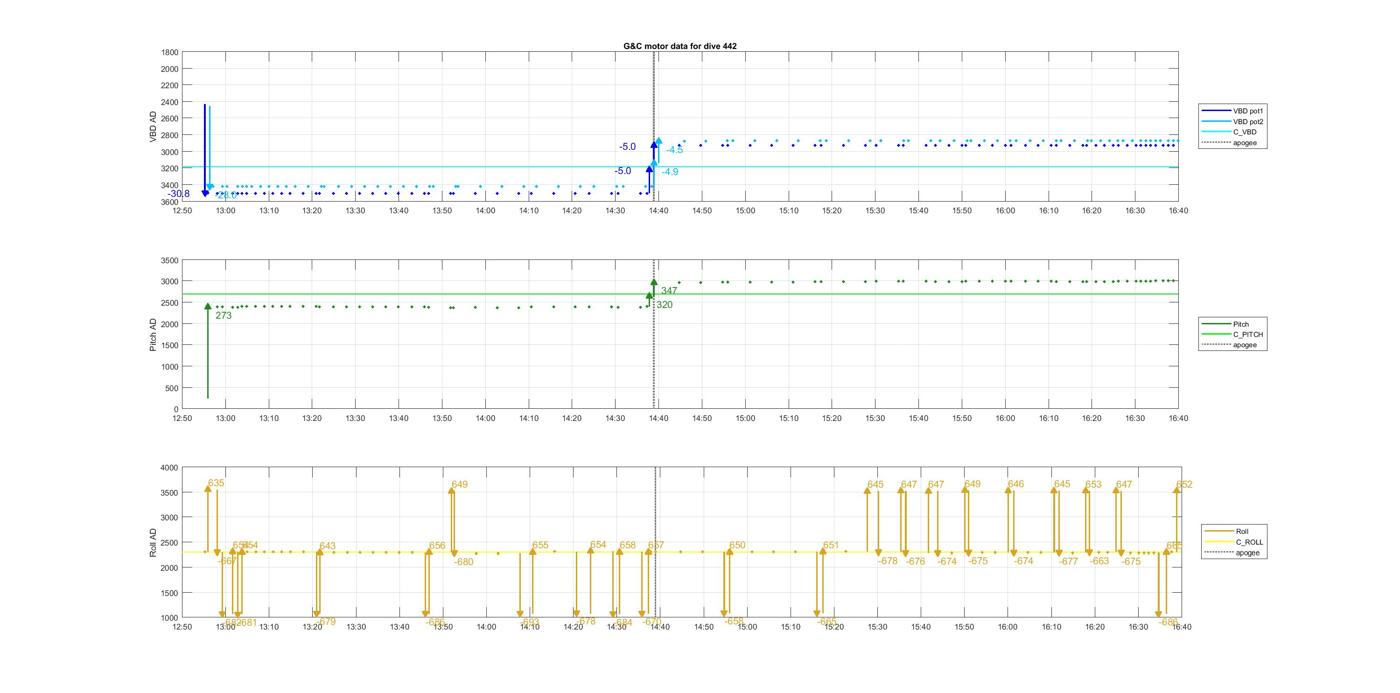
Task: Click the 4000 tick on Roll axis
Action: point(168,467)
